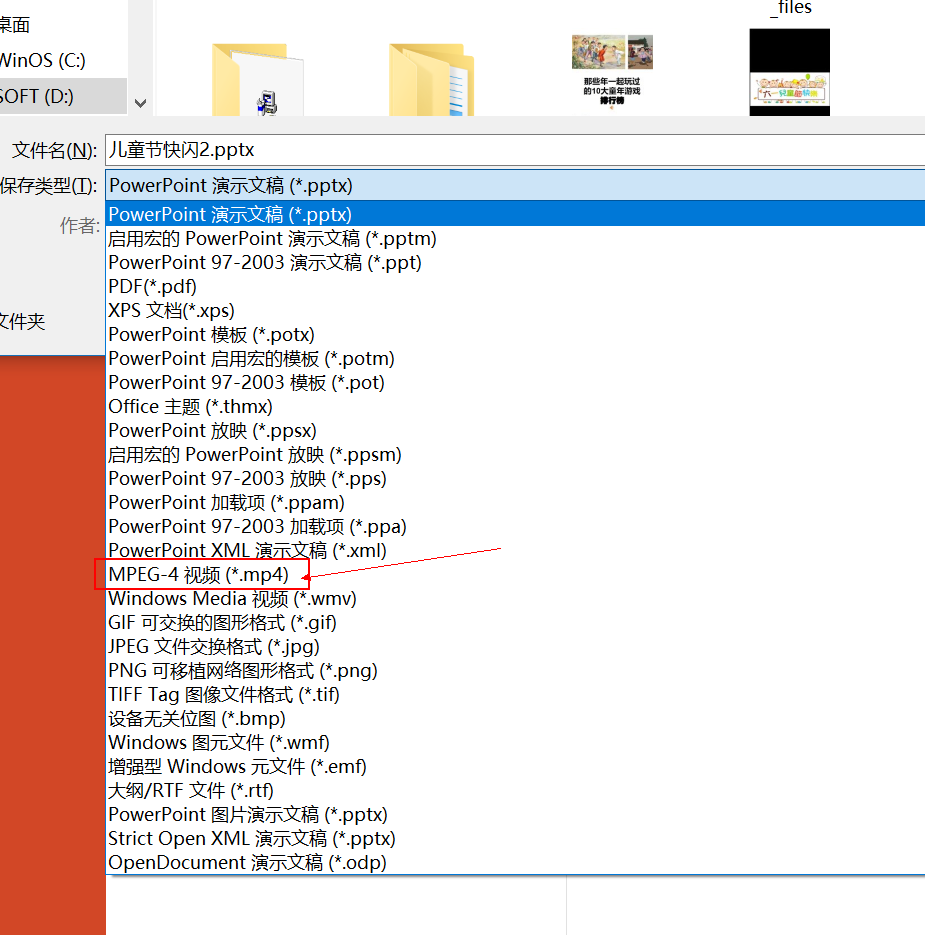This screenshot has height=935, width=925.
Task: Pick PowerPoint 启用宏的模板 (*.potm)
Action: click(x=515, y=358)
